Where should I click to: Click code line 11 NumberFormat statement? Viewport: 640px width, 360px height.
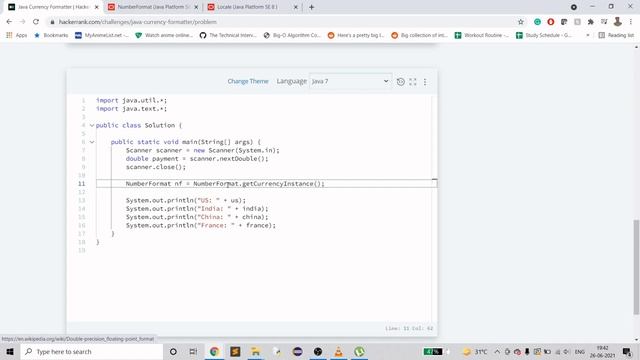(225, 184)
